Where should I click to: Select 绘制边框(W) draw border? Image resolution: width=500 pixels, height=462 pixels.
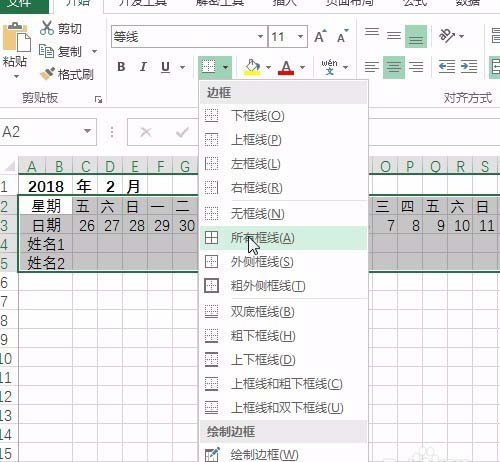(x=284, y=454)
